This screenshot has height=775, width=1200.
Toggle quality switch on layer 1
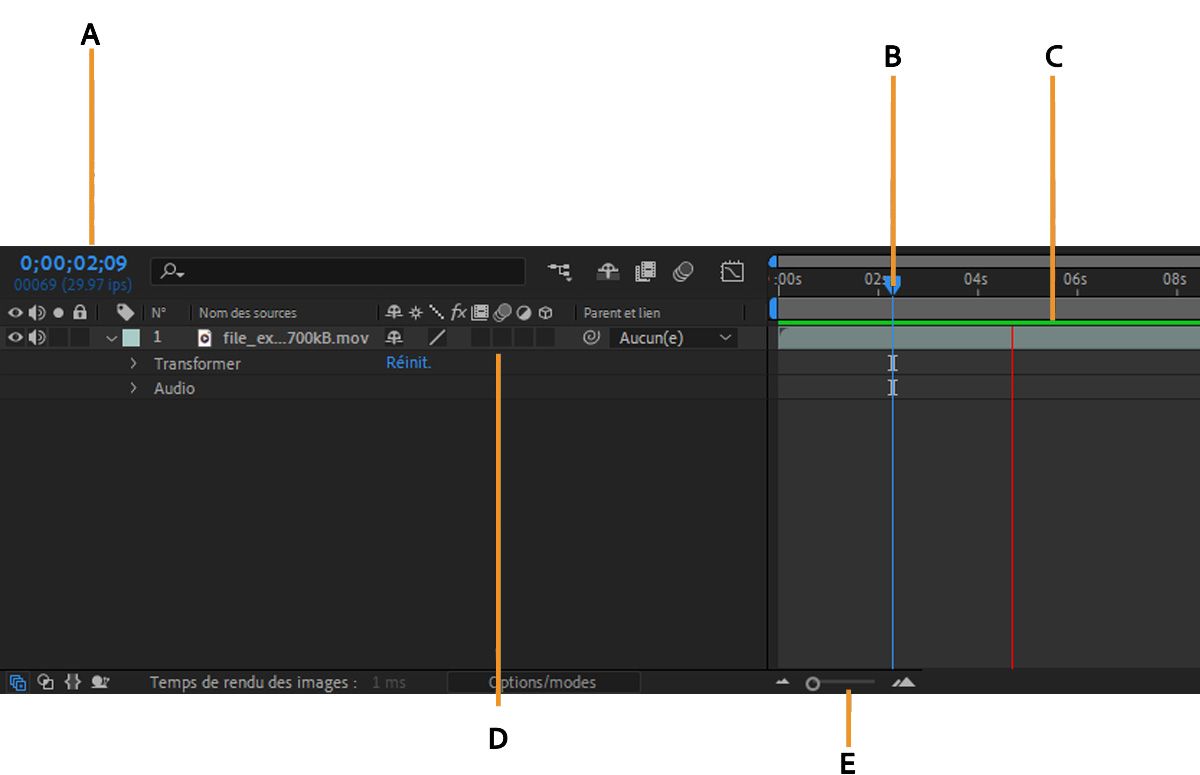point(437,338)
